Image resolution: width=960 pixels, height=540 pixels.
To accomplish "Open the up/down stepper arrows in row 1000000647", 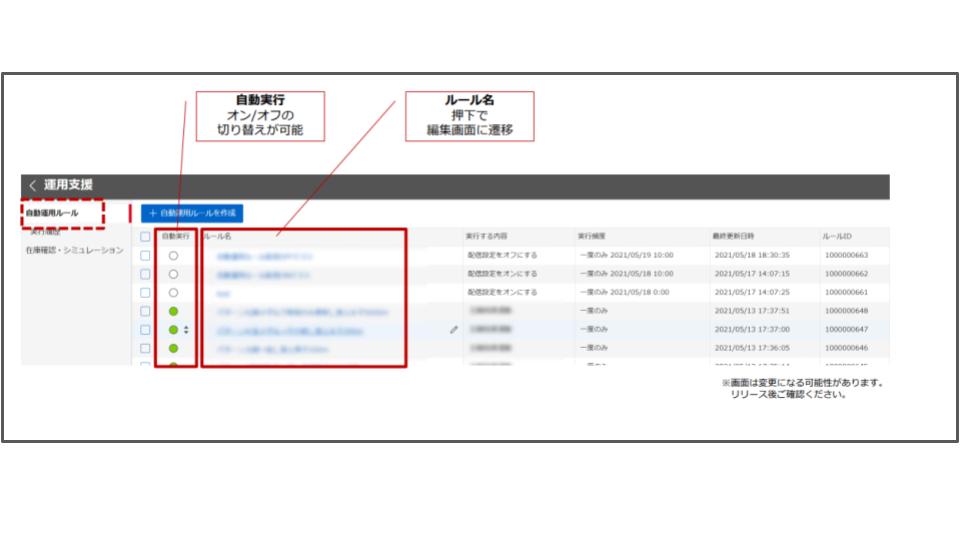I will 186,329.
